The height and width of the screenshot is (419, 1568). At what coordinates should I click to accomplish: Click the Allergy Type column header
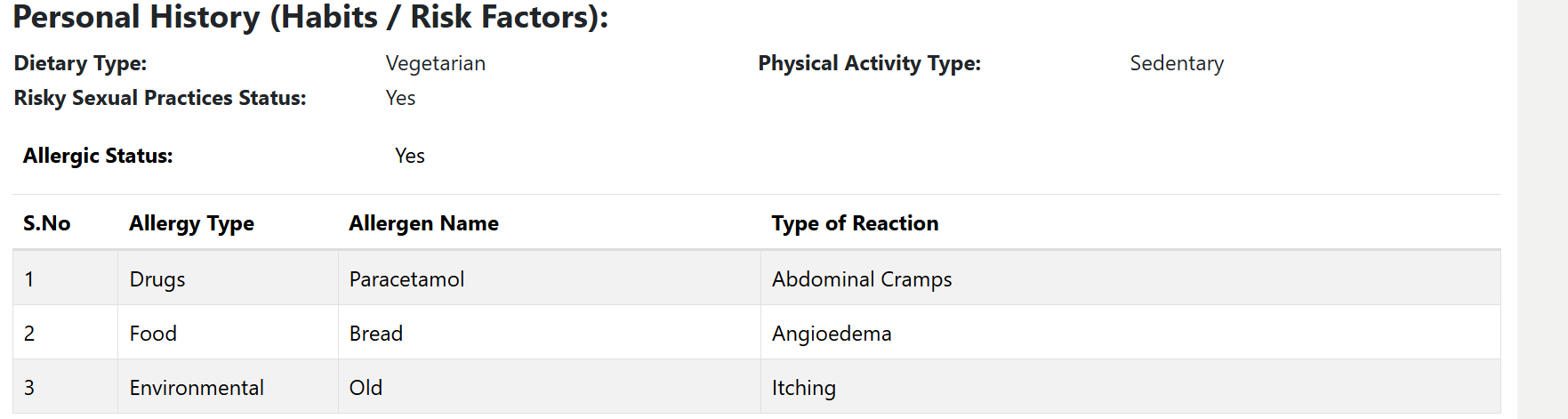(x=191, y=224)
